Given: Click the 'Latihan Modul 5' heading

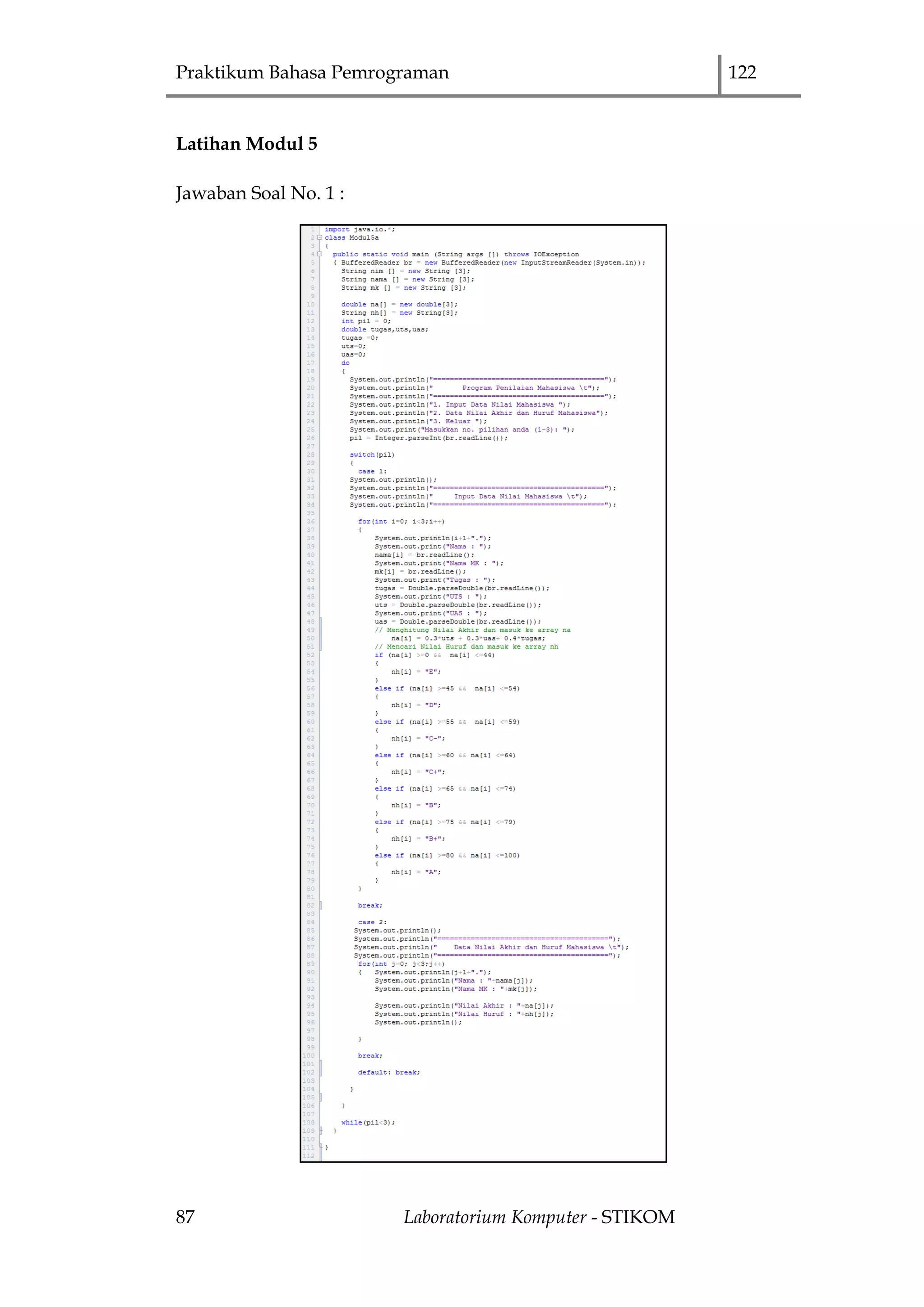Looking at the screenshot, I should pyautogui.click(x=246, y=144).
